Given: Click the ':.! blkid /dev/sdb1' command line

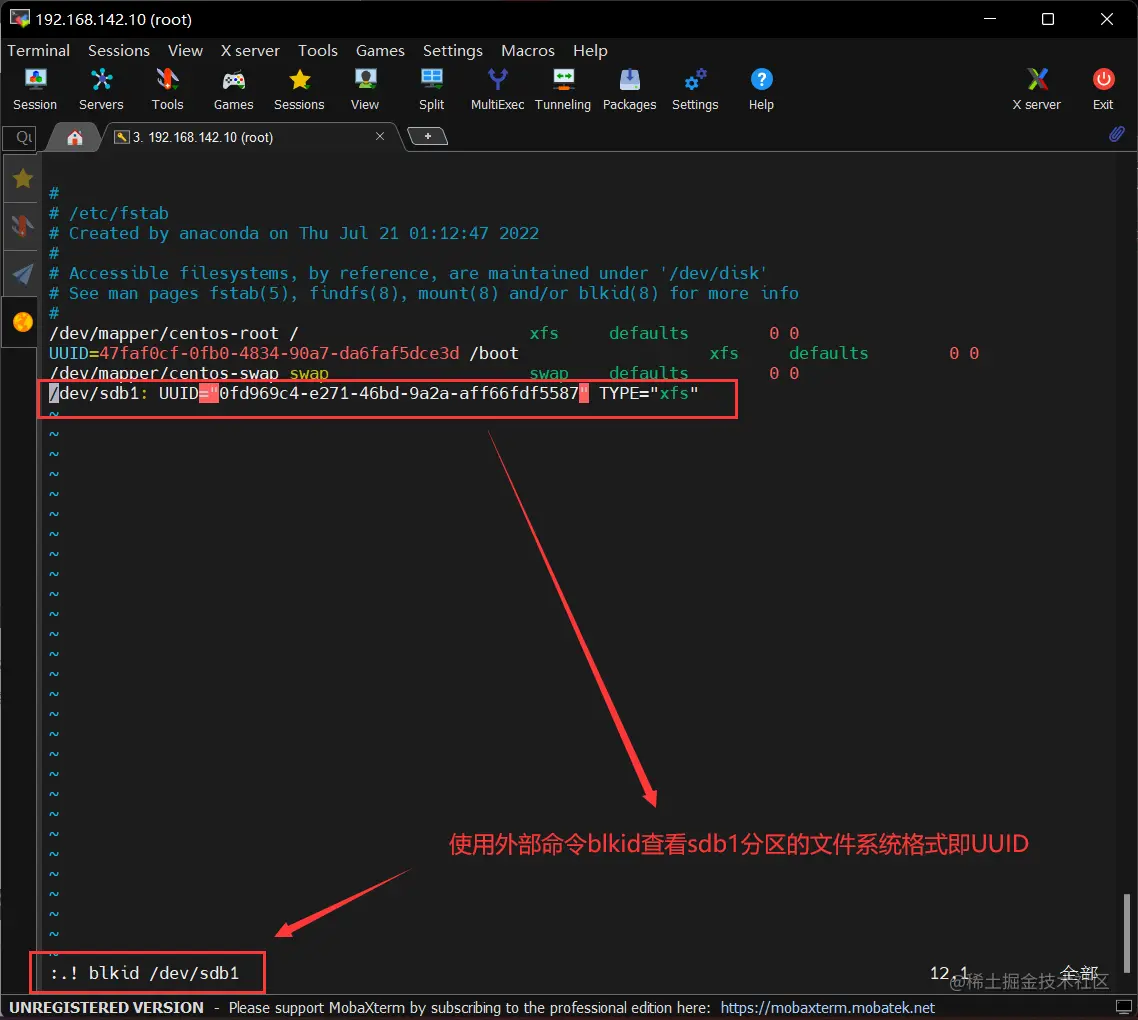Looking at the screenshot, I should [145, 974].
